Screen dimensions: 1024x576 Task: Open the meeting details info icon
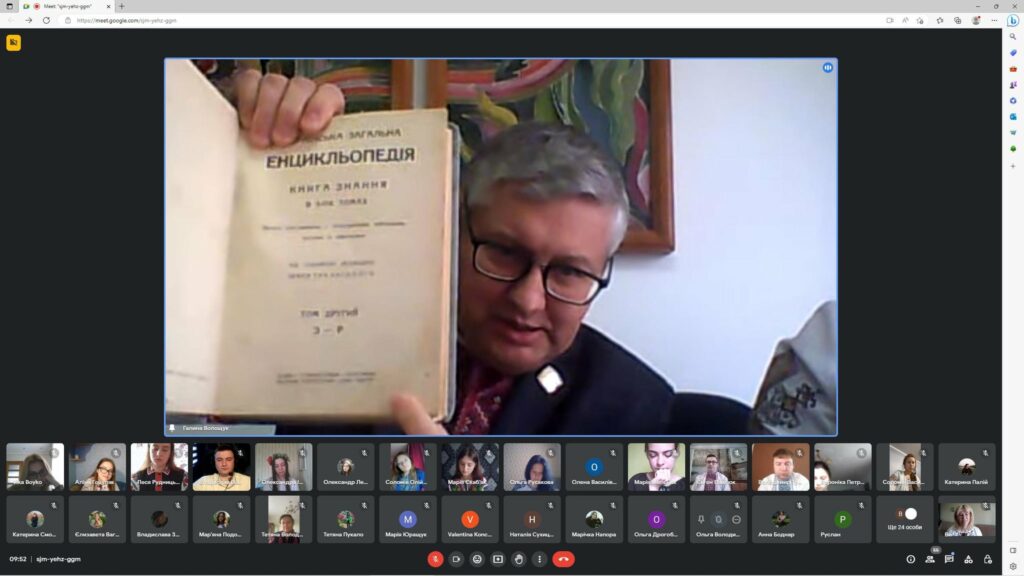click(910, 559)
